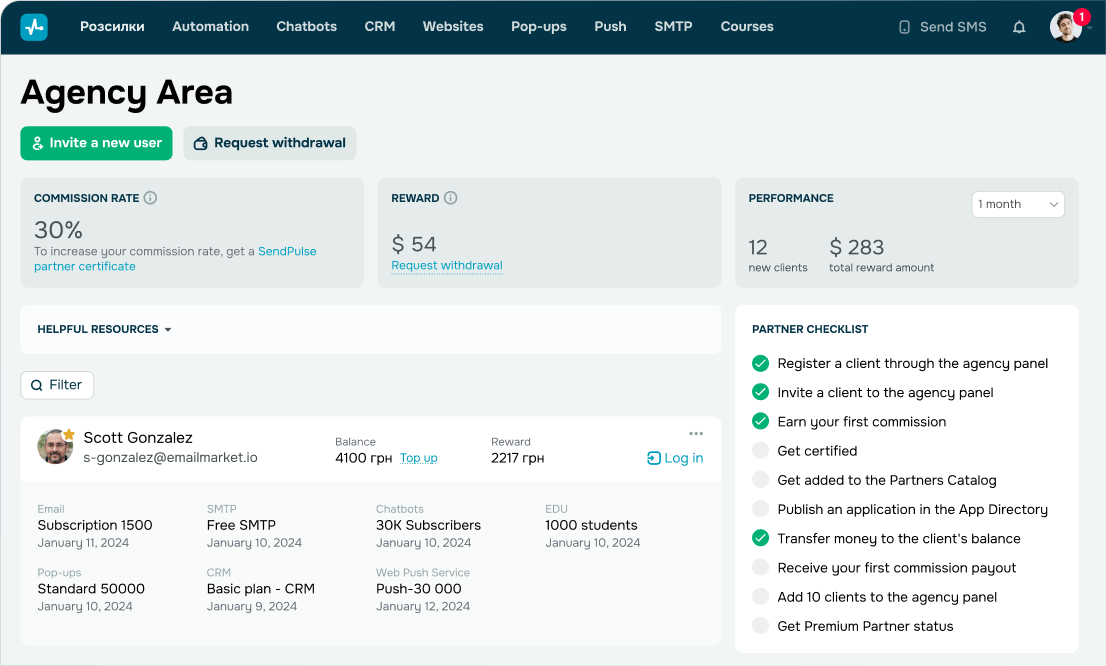Image resolution: width=1106 pixels, height=666 pixels.
Task: Open the notifications bell
Action: [x=1019, y=27]
